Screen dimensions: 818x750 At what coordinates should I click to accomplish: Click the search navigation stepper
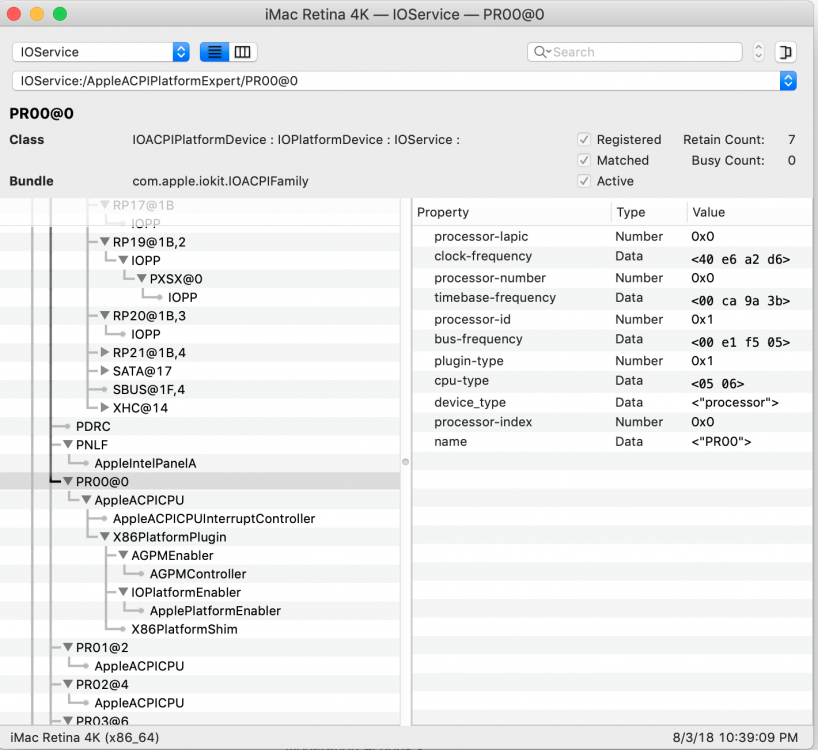pos(759,52)
